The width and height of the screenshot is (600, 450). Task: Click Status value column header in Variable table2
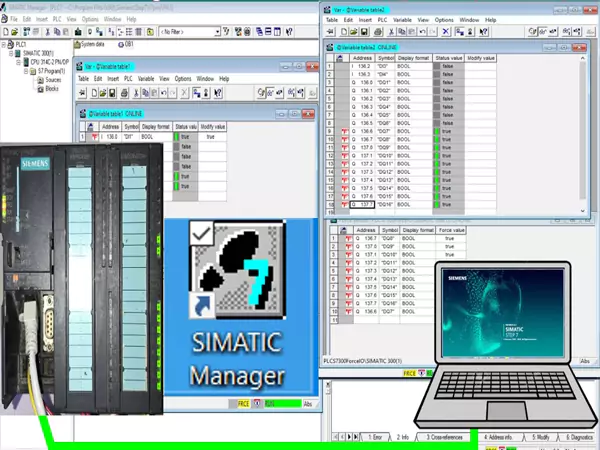448,58
